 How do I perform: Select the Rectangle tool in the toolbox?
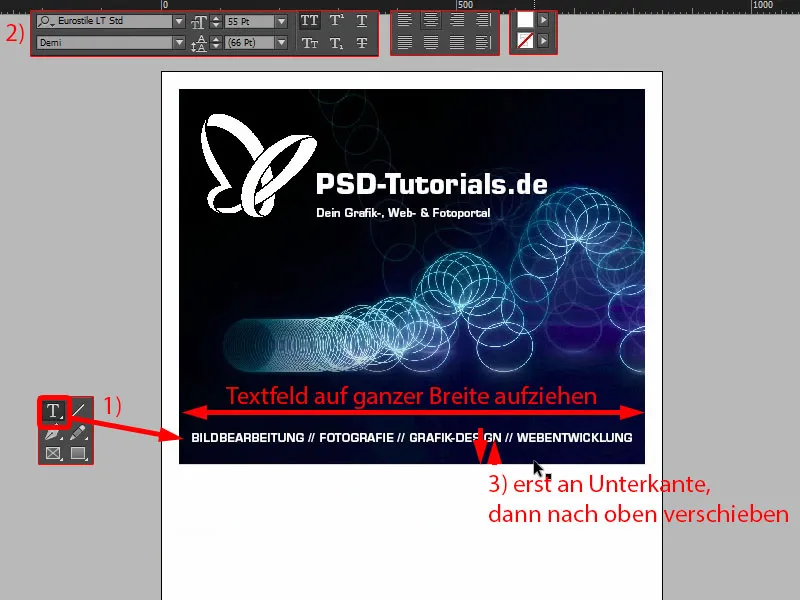[x=78, y=453]
